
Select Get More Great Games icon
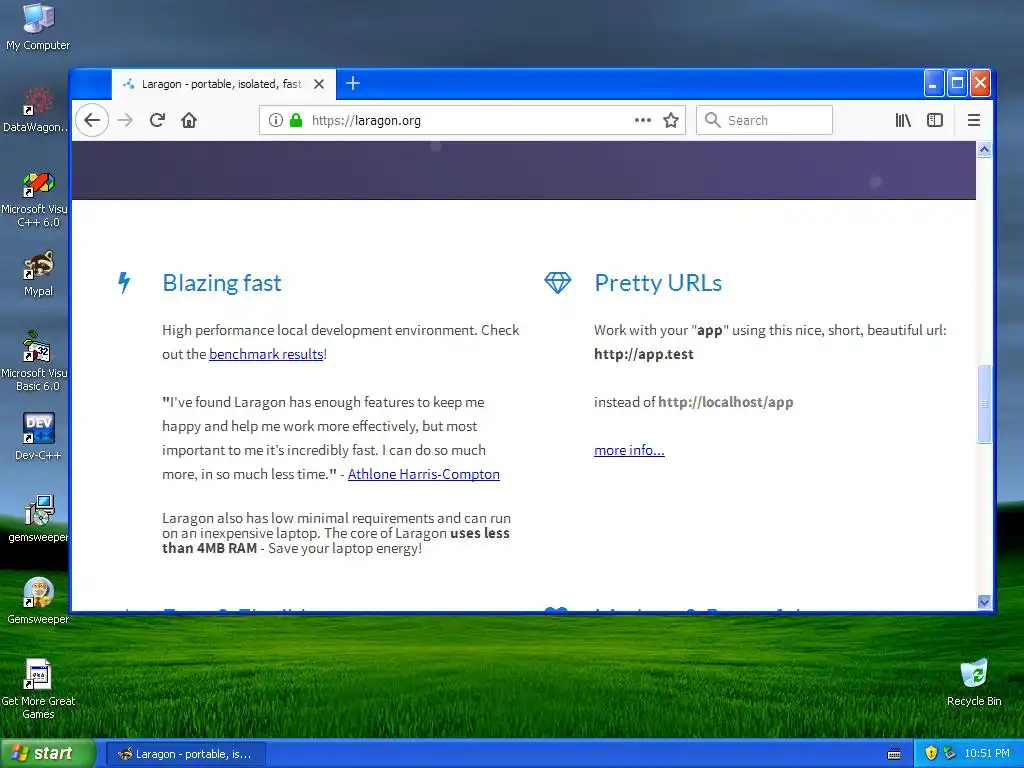(x=38, y=689)
